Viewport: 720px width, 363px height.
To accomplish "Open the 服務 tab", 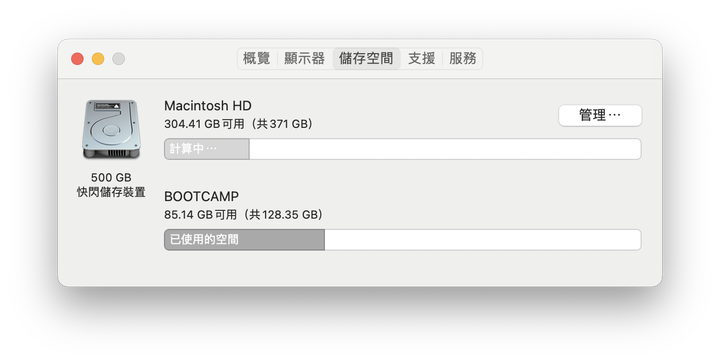I will click(x=462, y=59).
